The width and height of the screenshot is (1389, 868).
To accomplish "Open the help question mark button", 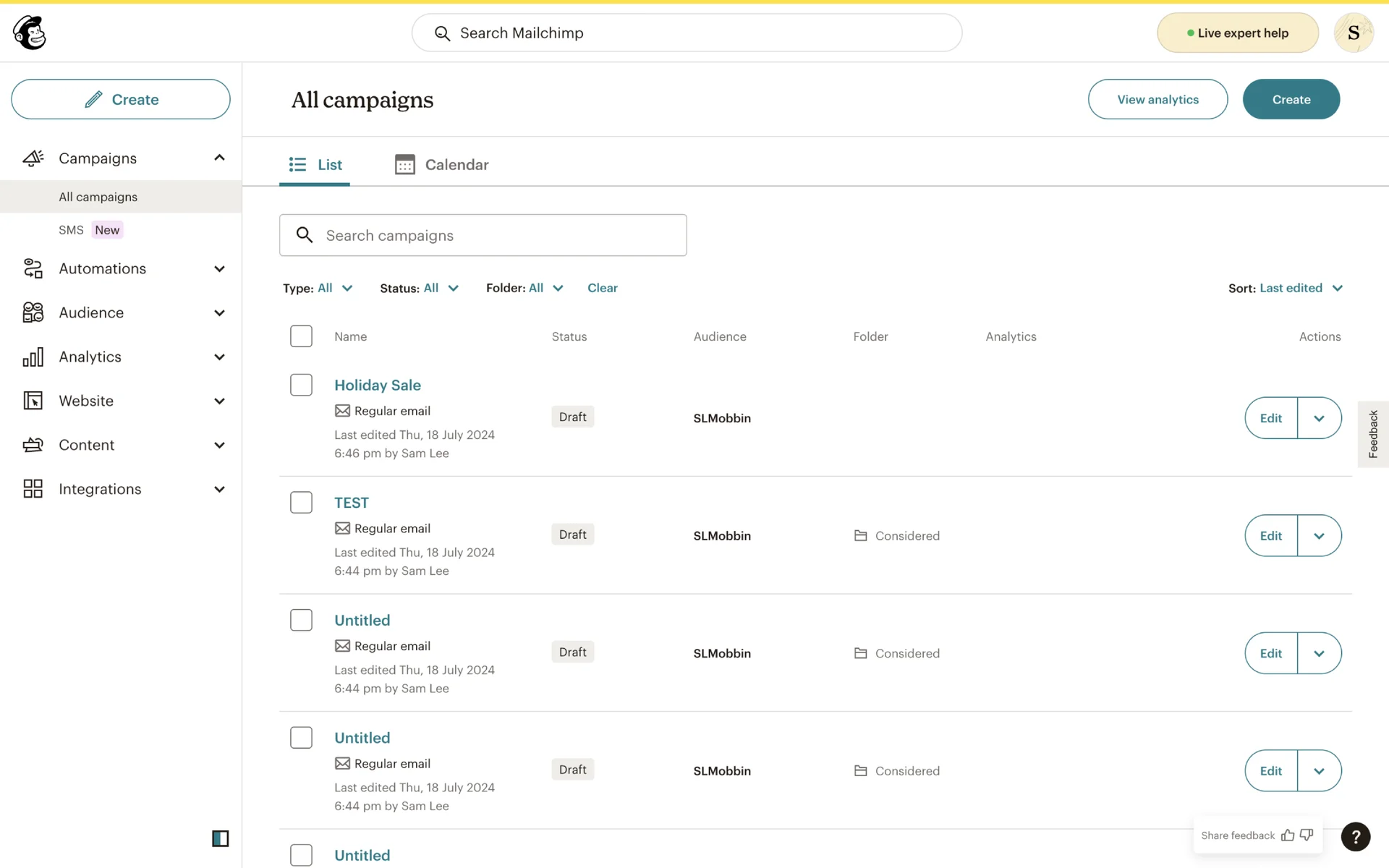I will 1355,836.
